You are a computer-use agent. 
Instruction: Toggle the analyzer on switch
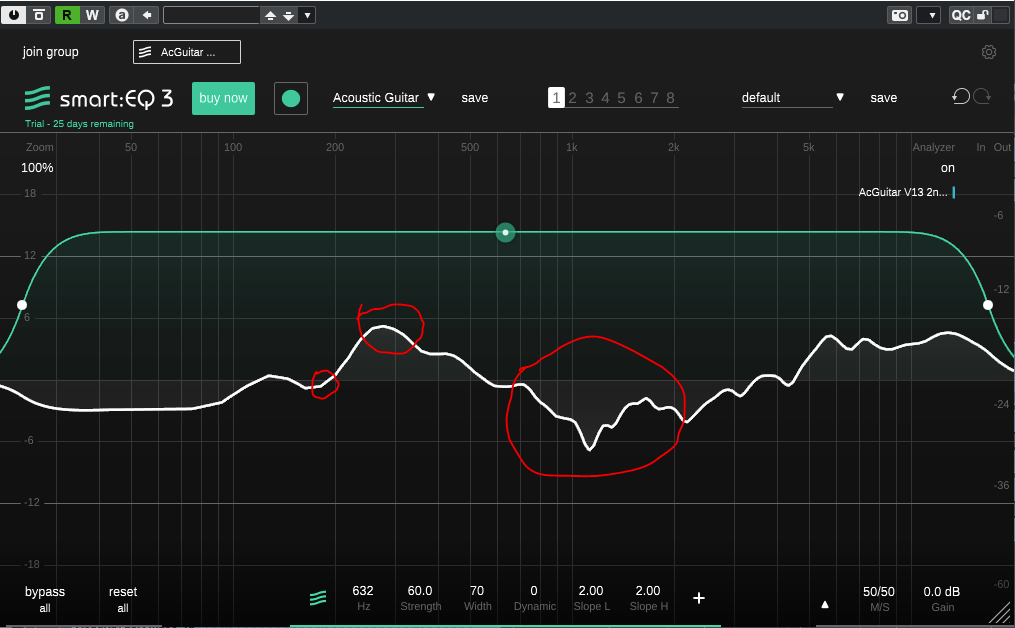tap(947, 168)
